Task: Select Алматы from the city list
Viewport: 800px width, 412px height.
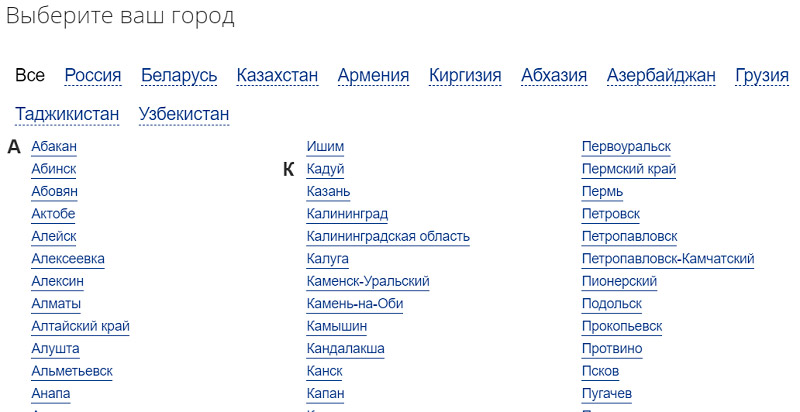Action: [x=56, y=303]
